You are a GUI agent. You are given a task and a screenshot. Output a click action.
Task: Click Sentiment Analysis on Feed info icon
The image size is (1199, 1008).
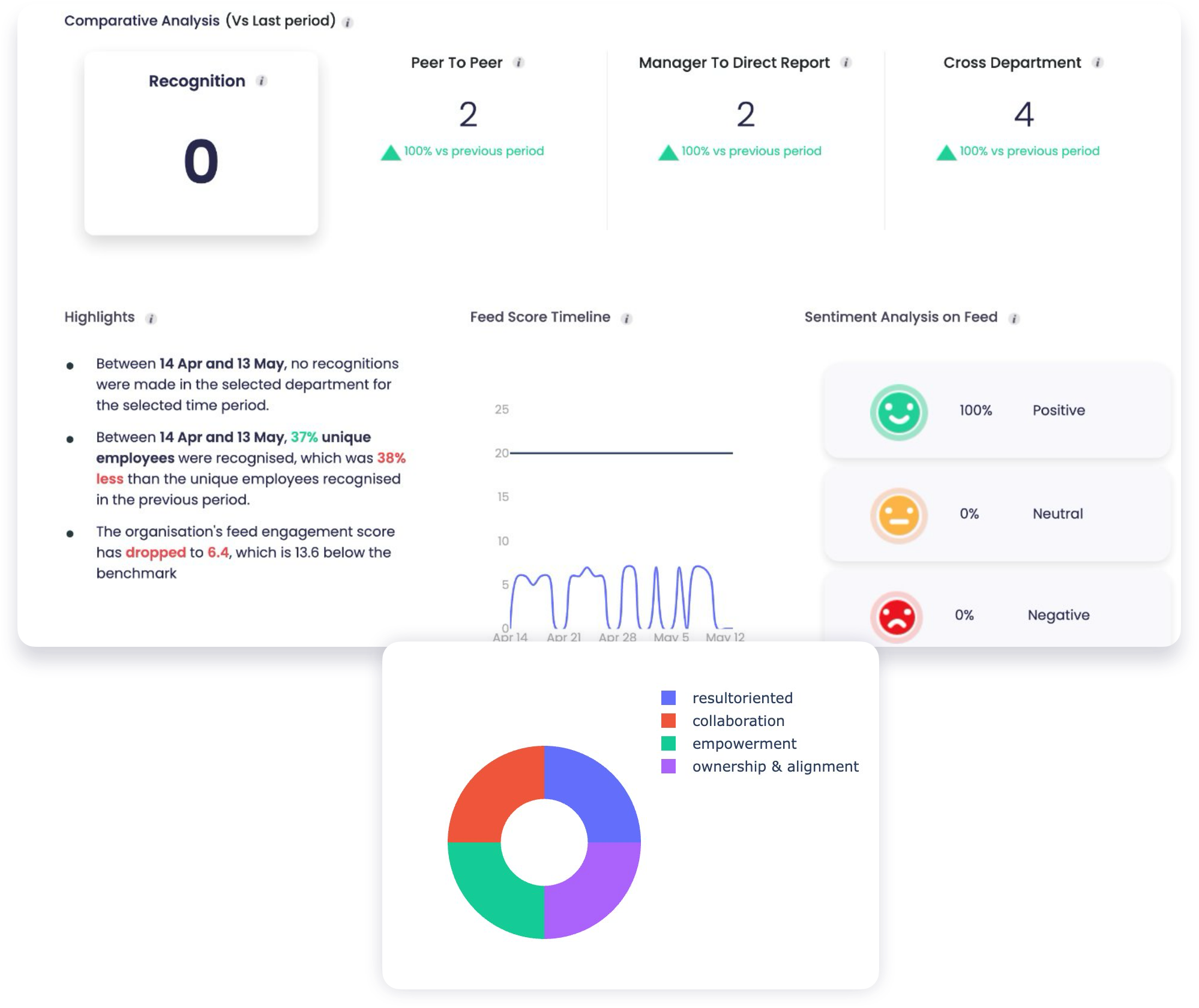pyautogui.click(x=1014, y=319)
